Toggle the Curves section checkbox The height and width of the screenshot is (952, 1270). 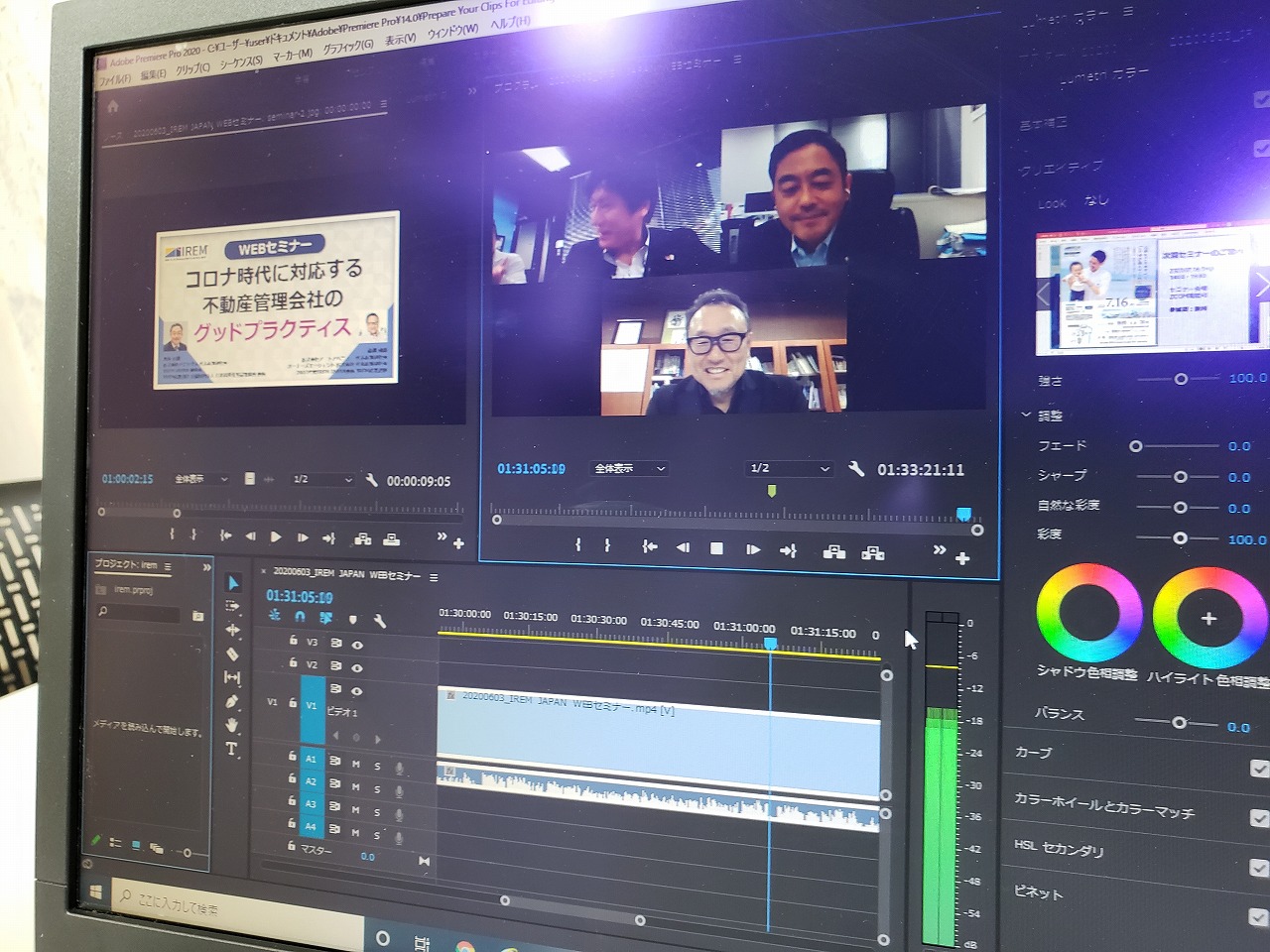1259,769
